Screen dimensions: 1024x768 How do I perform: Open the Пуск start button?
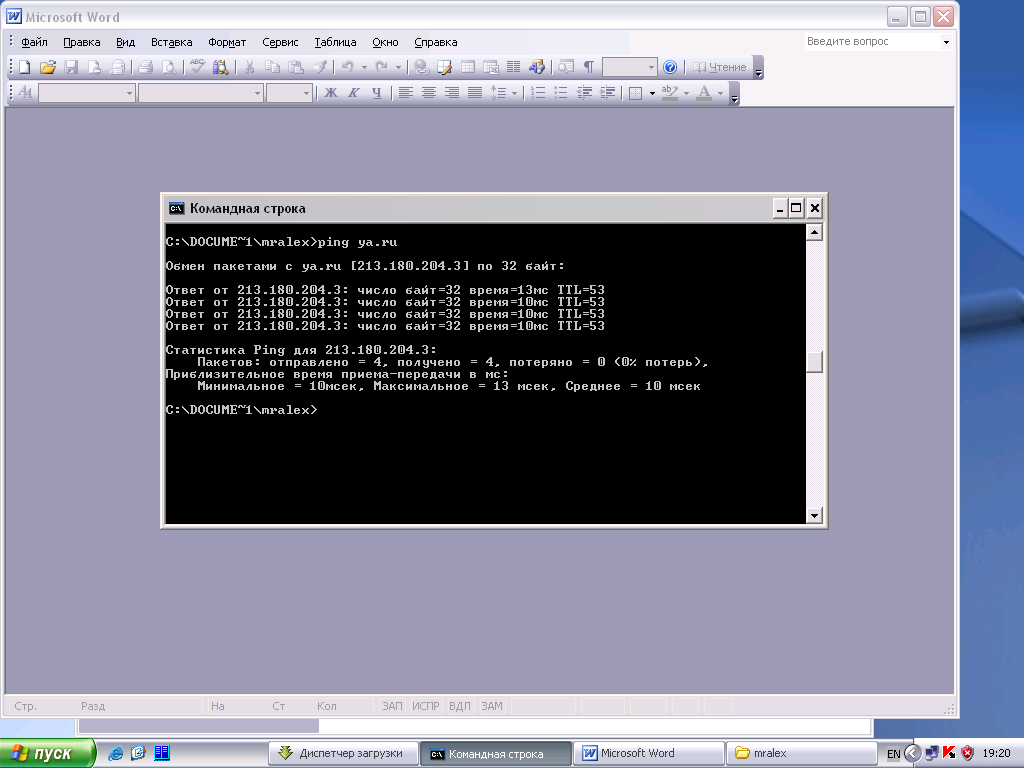point(48,753)
